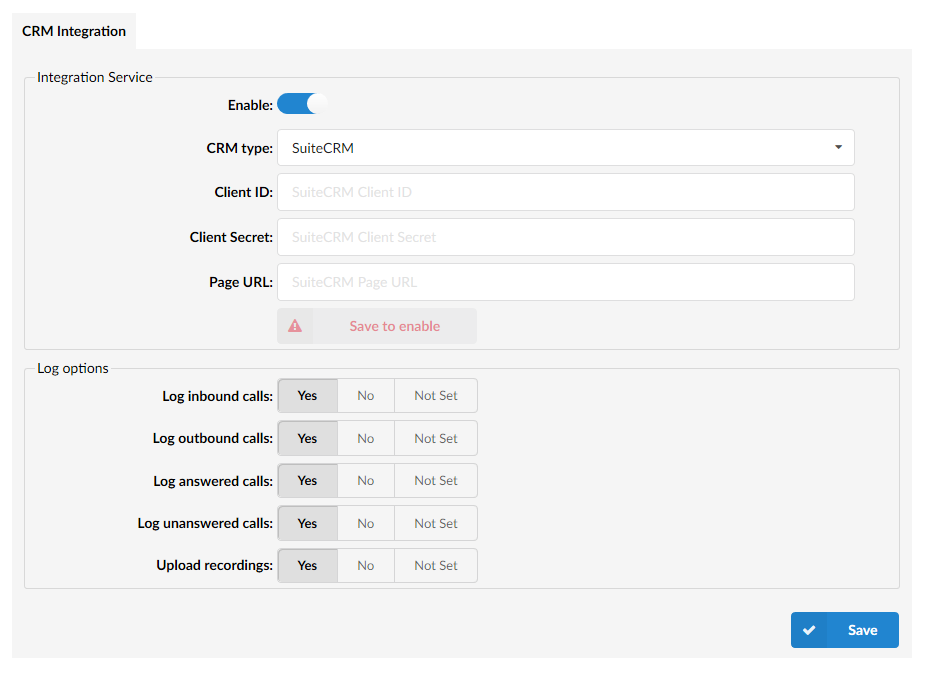This screenshot has width=930, height=682.
Task: Click the blue Save button
Action: (845, 630)
